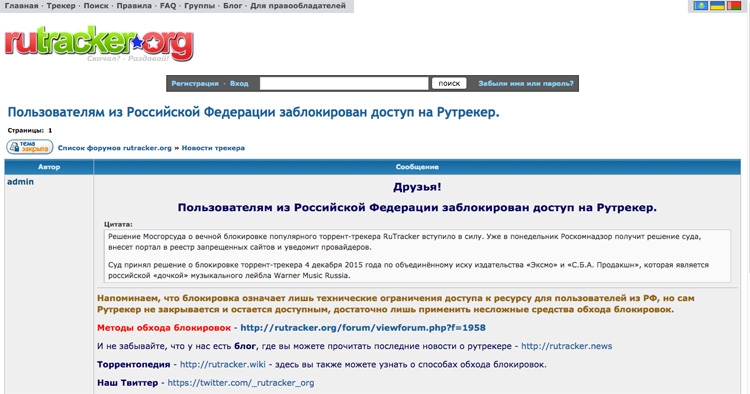Open the Правила menu item
750x394 pixels.
tap(134, 6)
